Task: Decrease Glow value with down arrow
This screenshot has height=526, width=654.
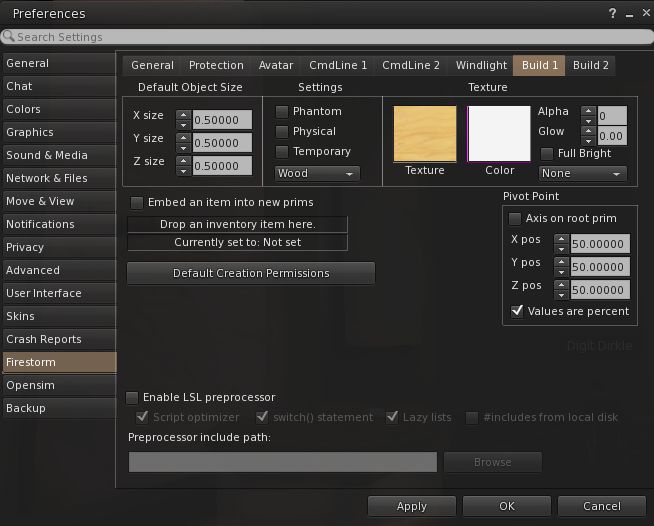Action: 589,141
